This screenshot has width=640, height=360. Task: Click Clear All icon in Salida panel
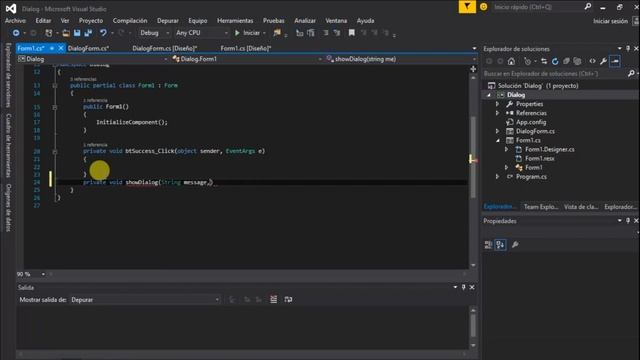273,300
